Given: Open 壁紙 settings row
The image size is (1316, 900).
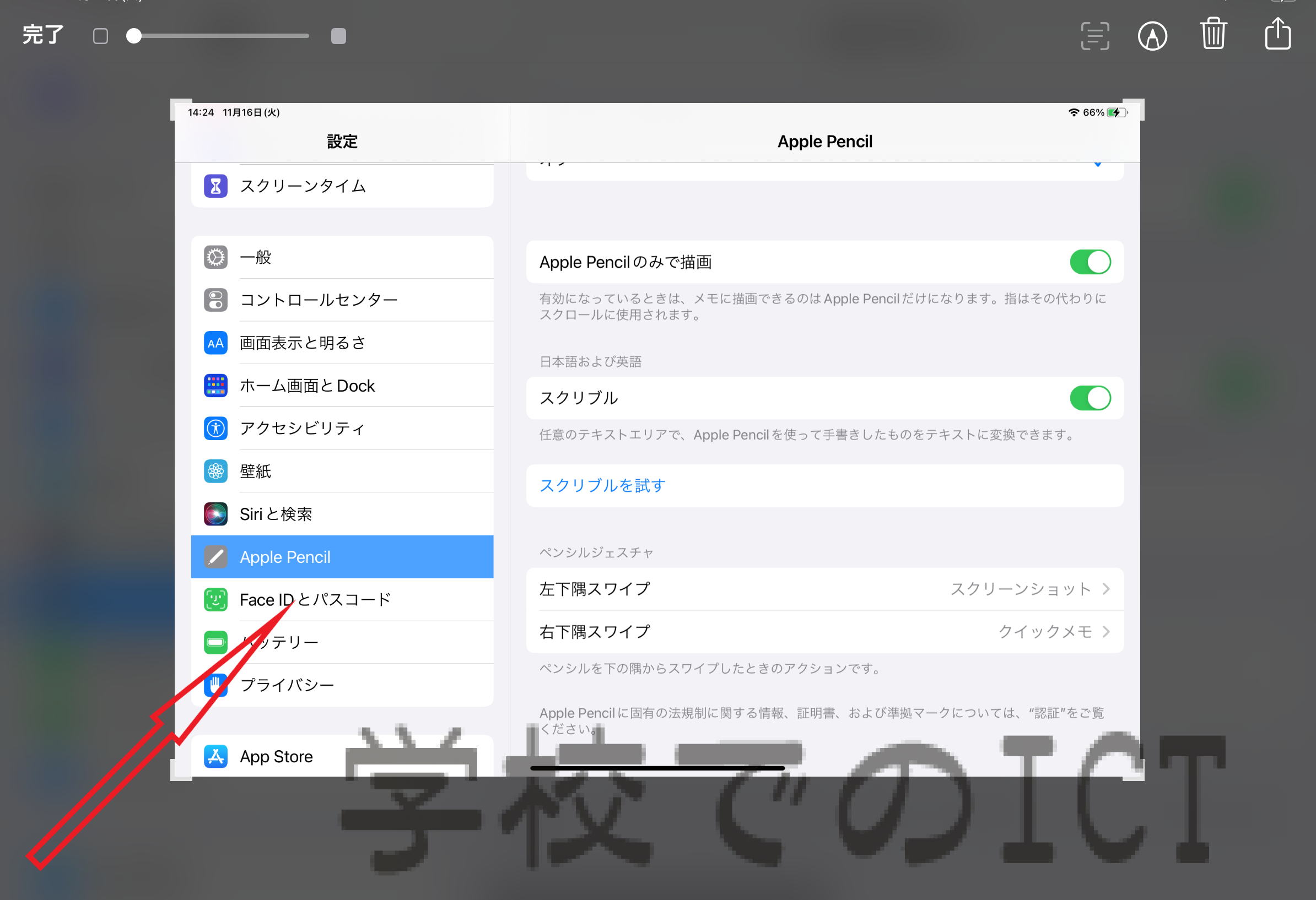Looking at the screenshot, I should (342, 471).
